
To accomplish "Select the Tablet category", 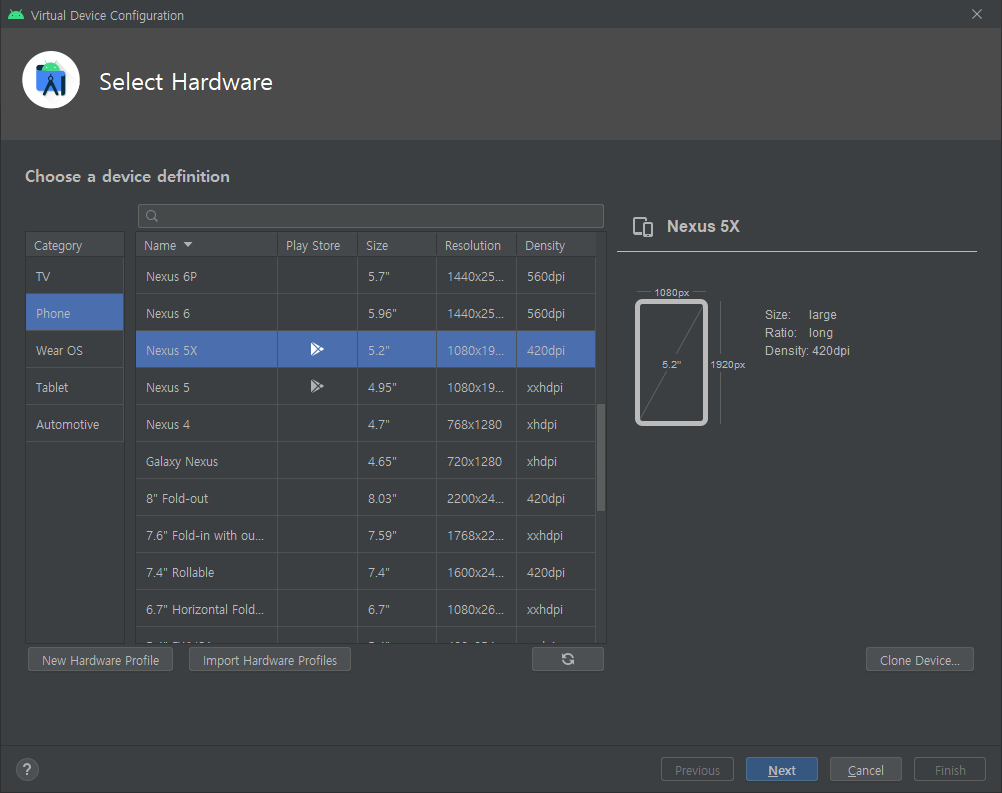I will [x=75, y=387].
